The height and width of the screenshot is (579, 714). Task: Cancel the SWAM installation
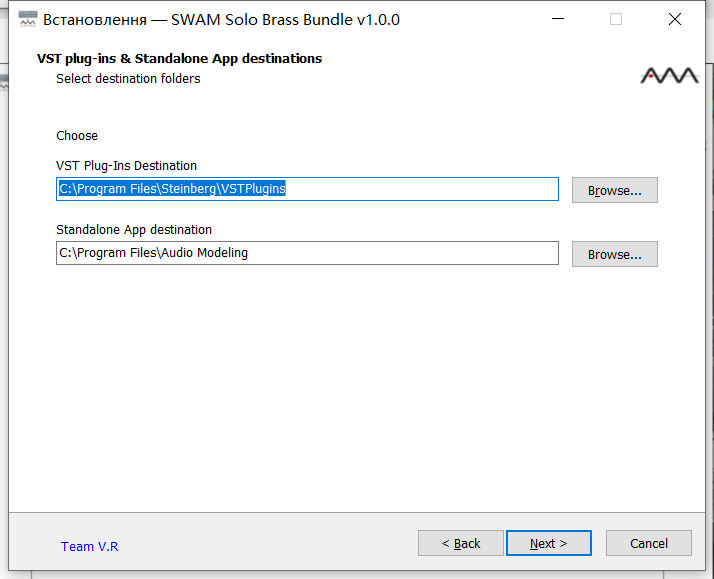[x=649, y=543]
